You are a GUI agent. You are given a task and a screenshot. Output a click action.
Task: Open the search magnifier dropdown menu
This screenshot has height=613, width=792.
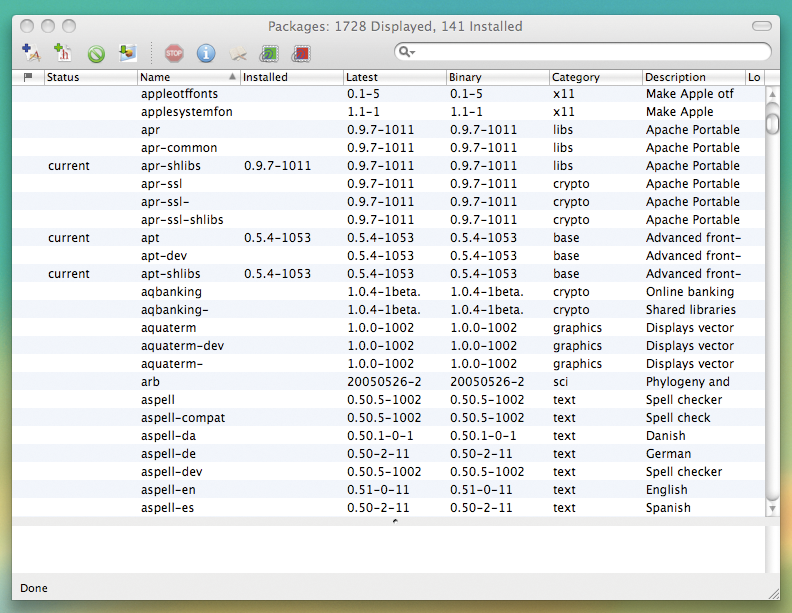coord(407,52)
